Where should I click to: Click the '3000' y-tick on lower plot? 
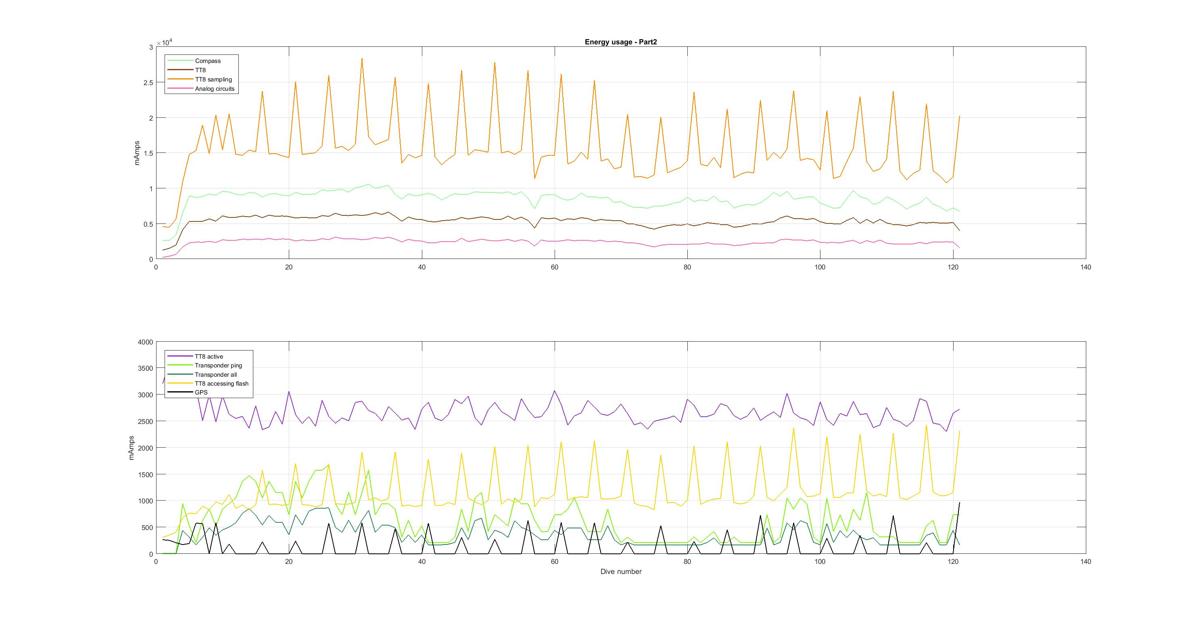145,395
